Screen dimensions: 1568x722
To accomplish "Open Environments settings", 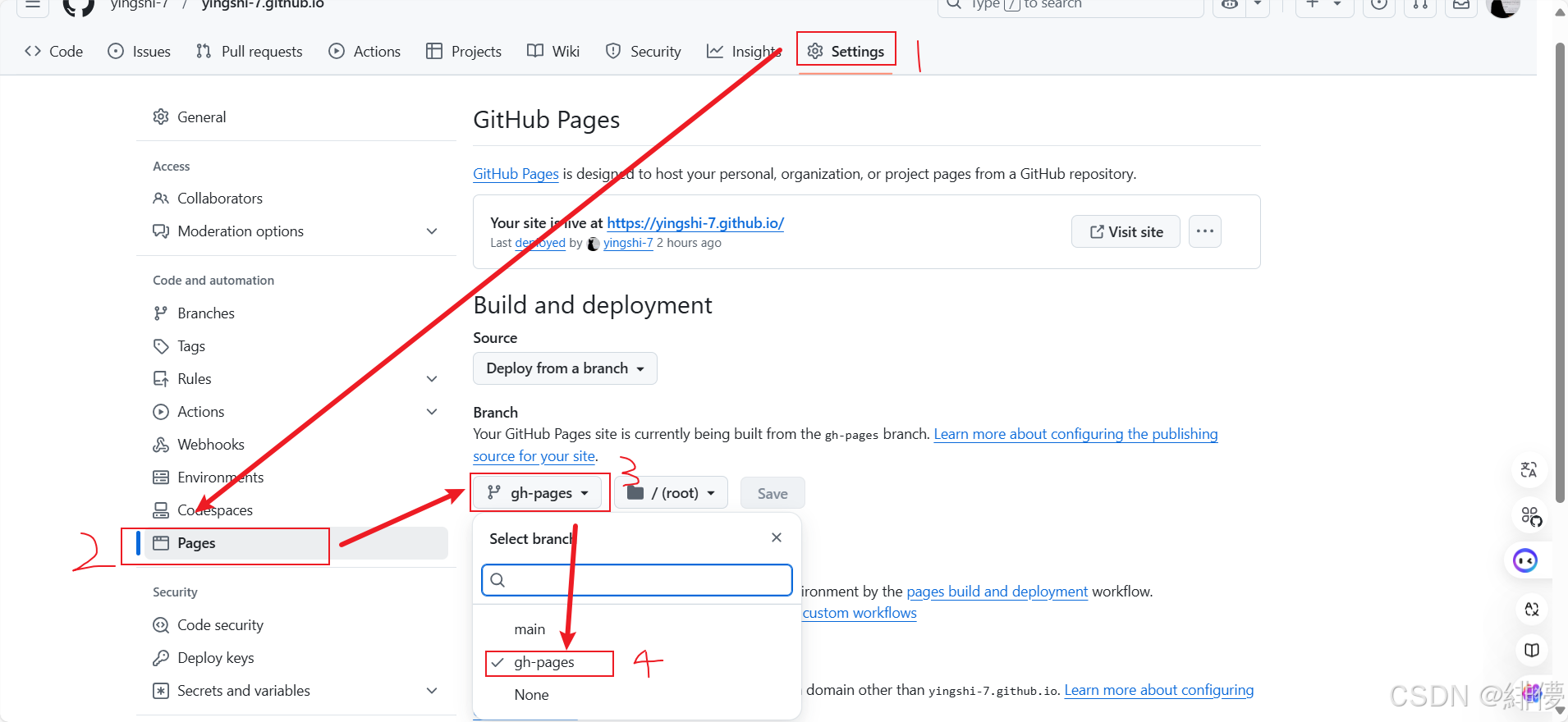I will 220,478.
